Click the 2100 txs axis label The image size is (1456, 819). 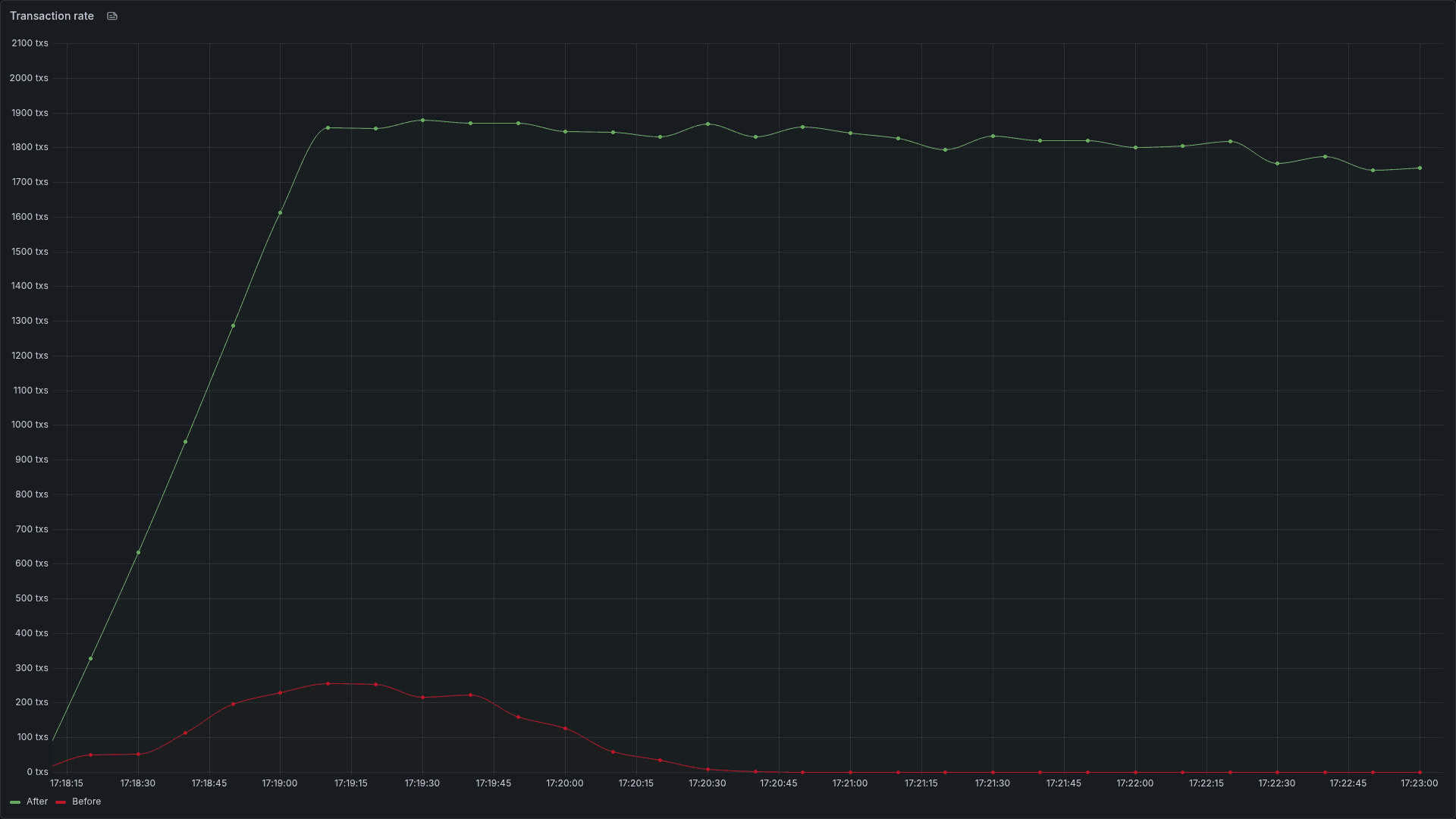point(30,43)
